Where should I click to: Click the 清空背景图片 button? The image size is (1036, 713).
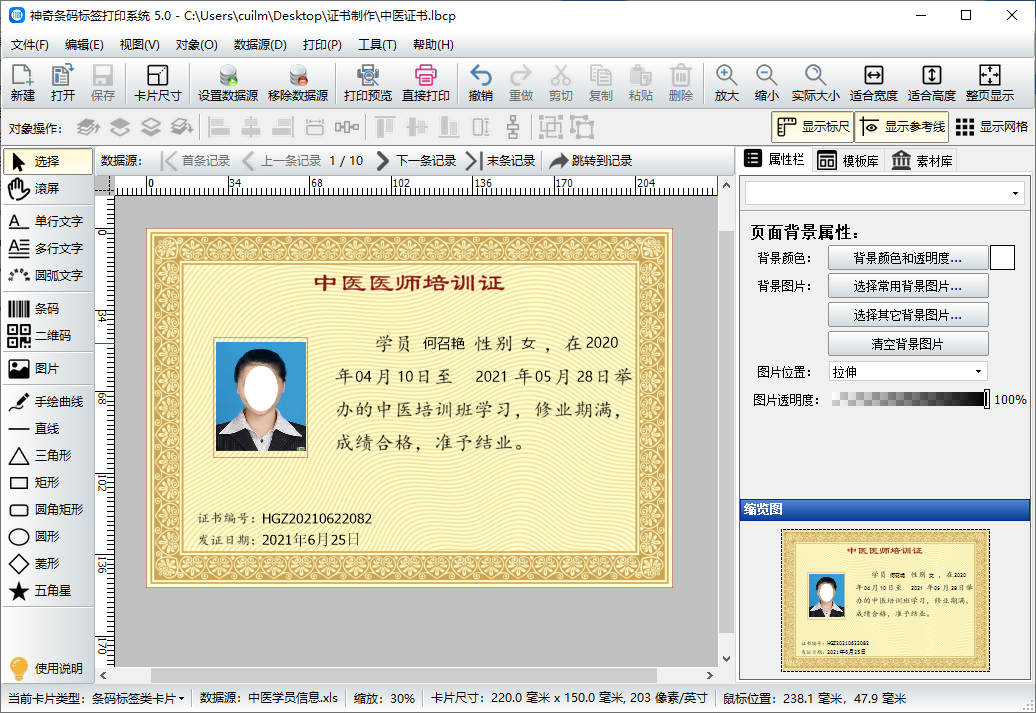pos(907,344)
